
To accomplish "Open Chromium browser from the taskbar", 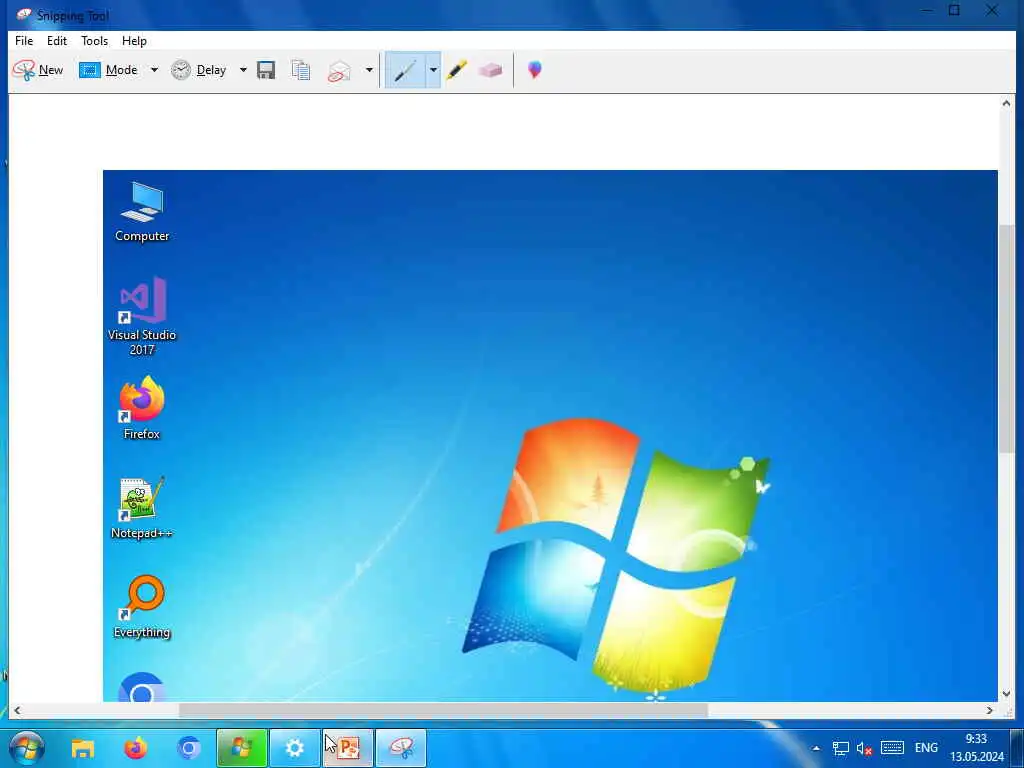I will tap(189, 748).
